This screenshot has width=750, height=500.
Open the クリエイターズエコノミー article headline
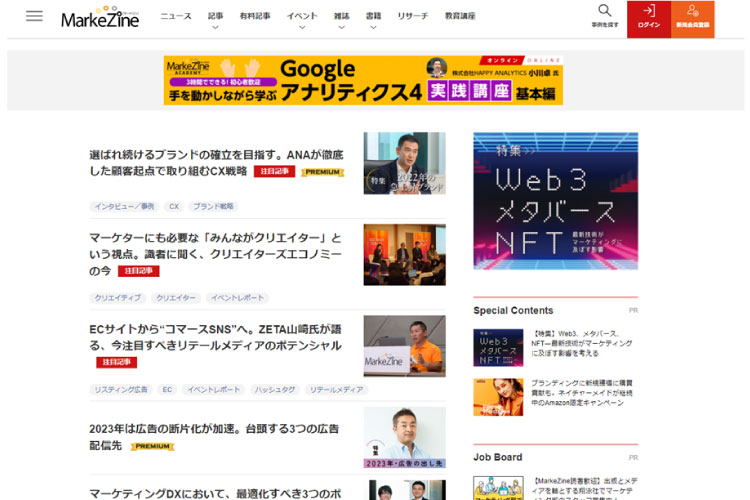pos(215,254)
